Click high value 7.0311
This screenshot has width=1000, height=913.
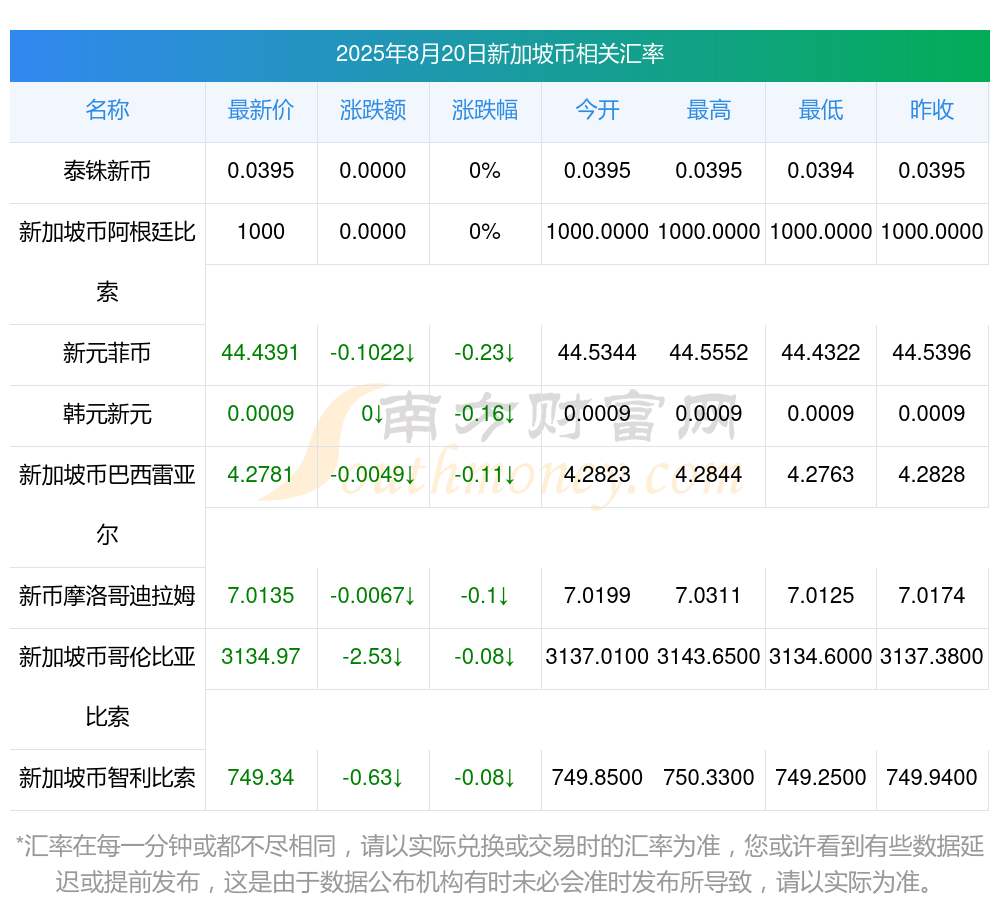point(709,595)
